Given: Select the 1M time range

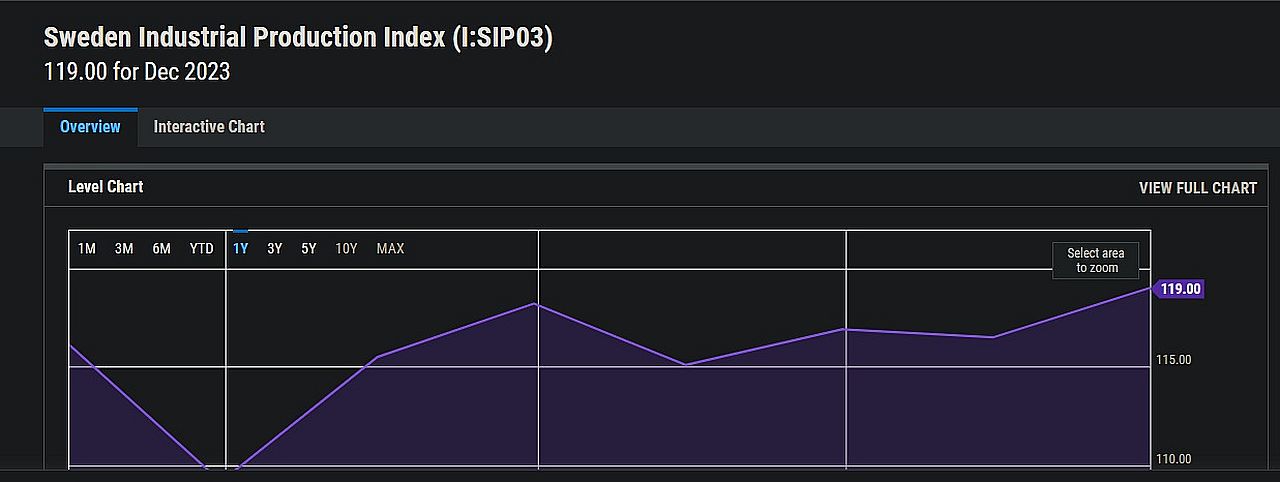Looking at the screenshot, I should (x=87, y=249).
